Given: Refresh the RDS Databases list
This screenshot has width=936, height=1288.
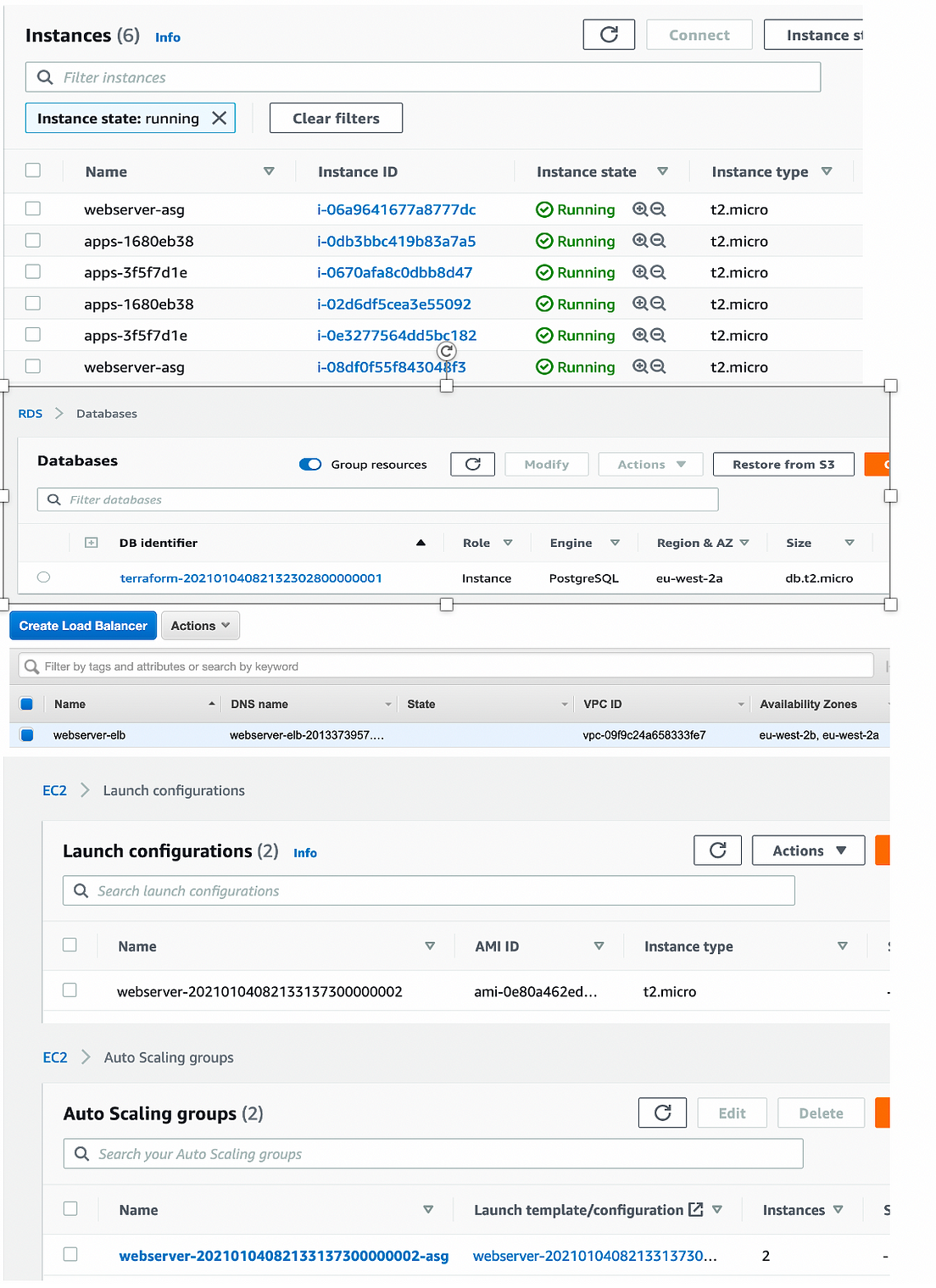Looking at the screenshot, I should [x=473, y=464].
